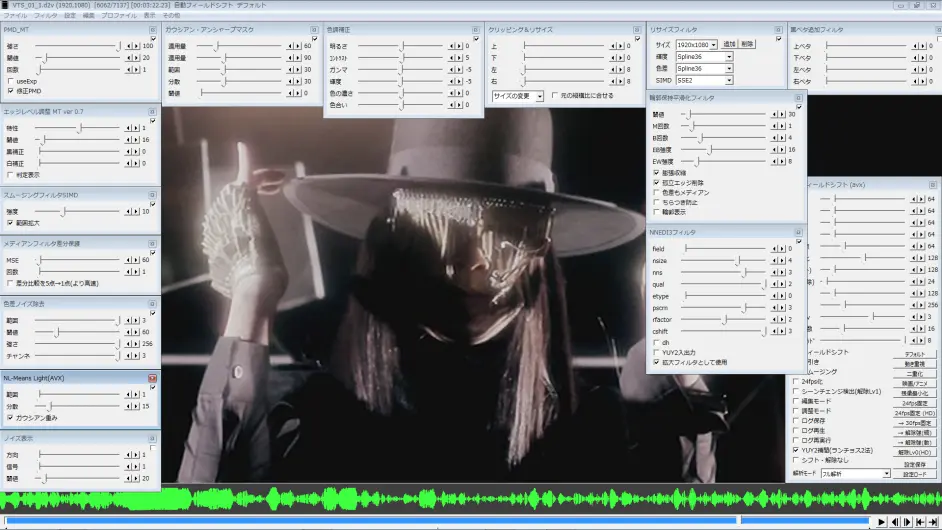Open the ファイル menu

point(15,16)
